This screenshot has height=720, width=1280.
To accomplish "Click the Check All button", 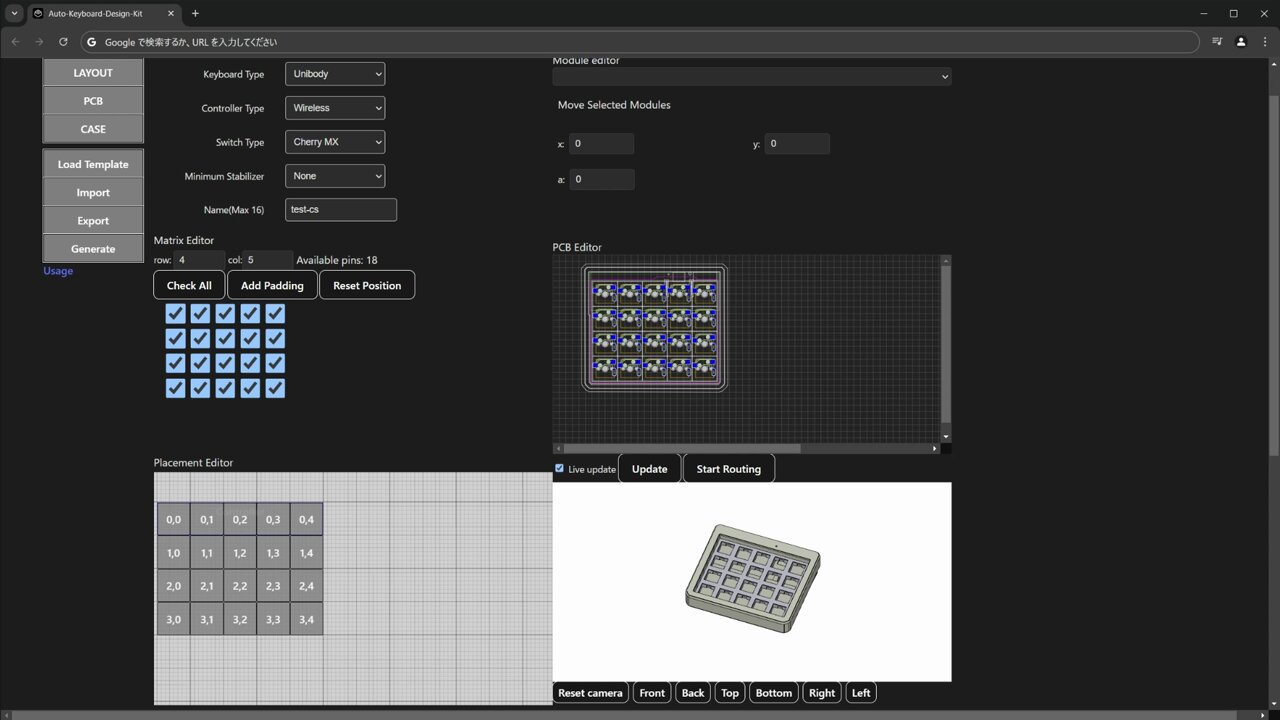I will coord(189,285).
